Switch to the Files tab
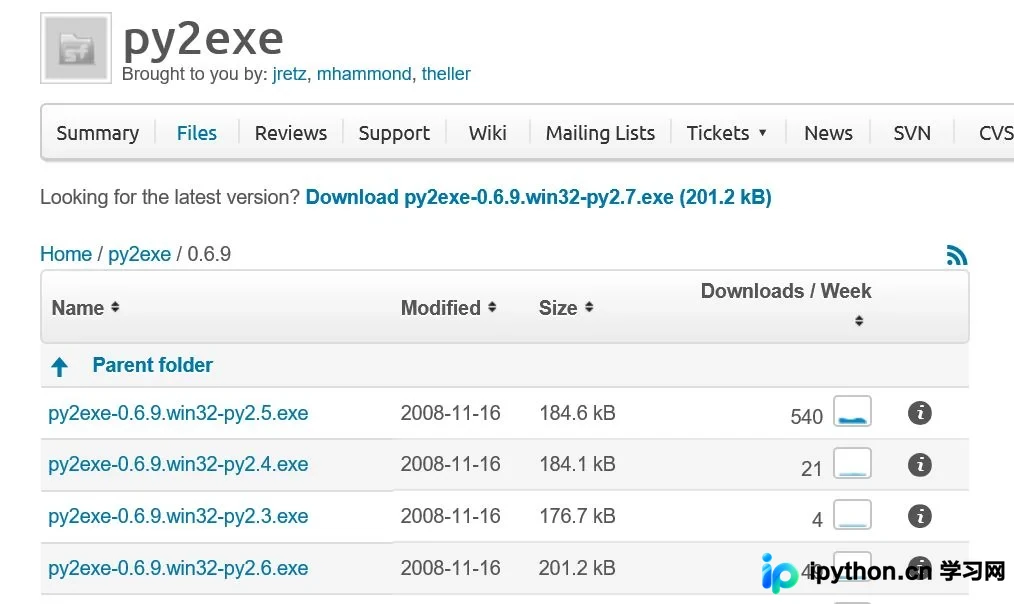The height and width of the screenshot is (604, 1014). coord(197,133)
